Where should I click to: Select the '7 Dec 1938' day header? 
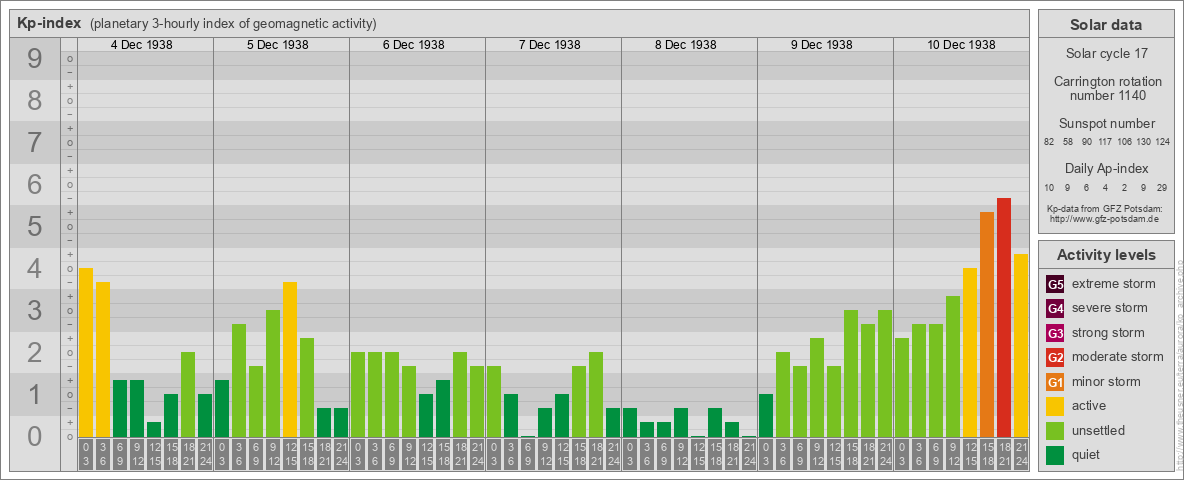pyautogui.click(x=550, y=45)
